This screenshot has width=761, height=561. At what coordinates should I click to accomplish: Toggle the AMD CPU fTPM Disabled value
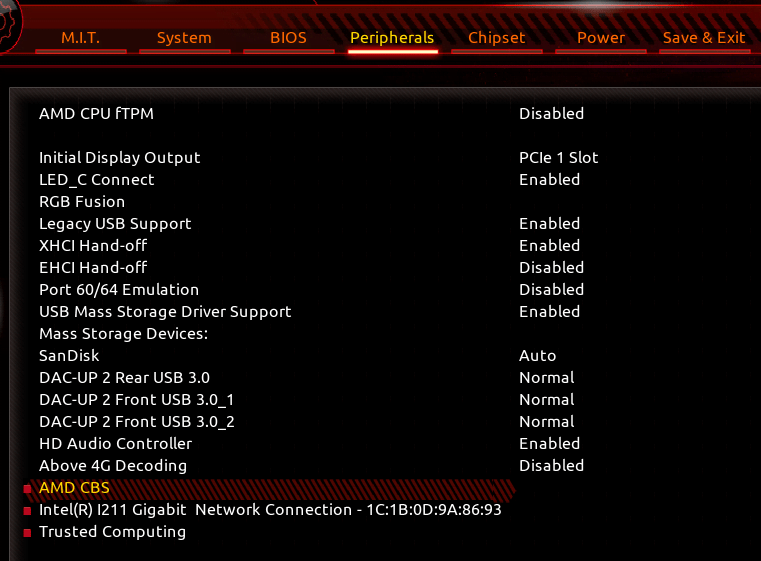551,114
